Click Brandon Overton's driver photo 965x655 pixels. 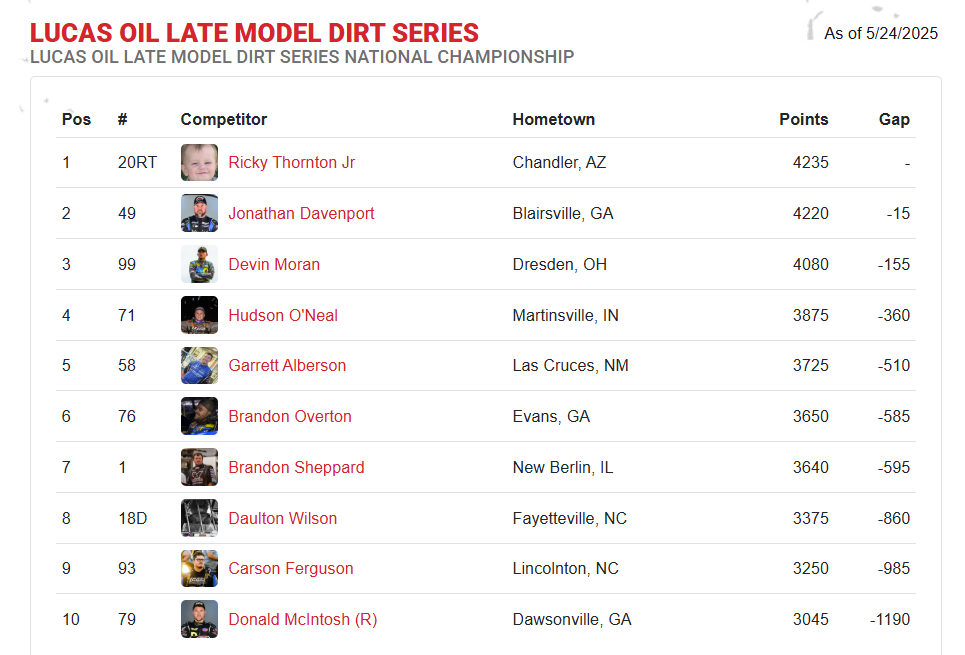click(x=199, y=416)
